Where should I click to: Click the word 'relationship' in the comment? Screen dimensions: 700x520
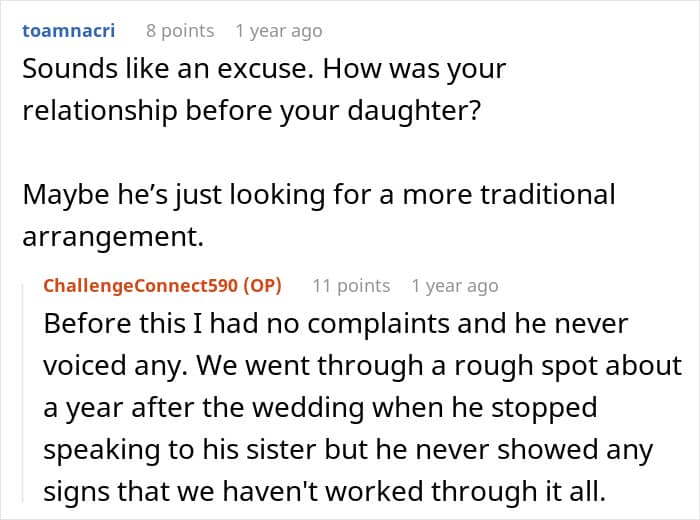(100, 111)
